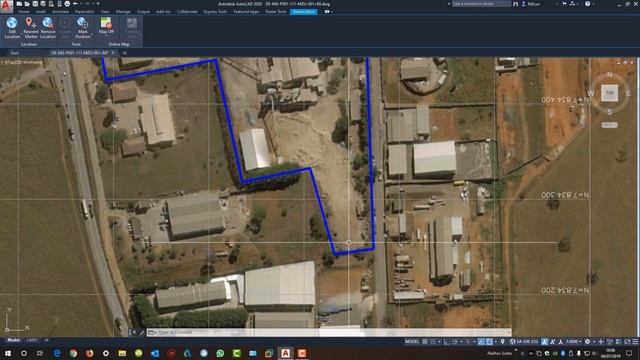Screen dimensions: 640x360
Task: Click the SA-SIR-23S coordinate system status entry
Action: (x=524, y=342)
